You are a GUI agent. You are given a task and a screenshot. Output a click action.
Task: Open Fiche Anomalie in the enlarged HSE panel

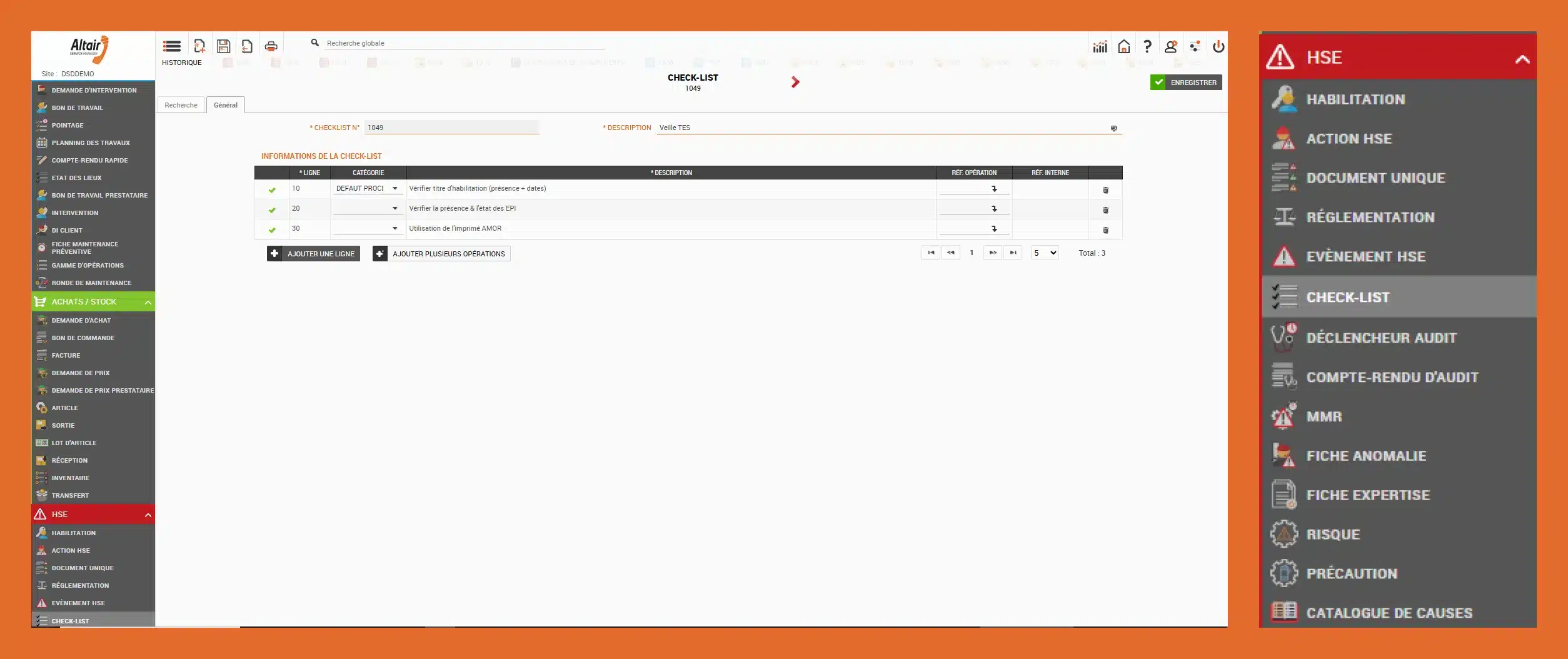pyautogui.click(x=1399, y=456)
